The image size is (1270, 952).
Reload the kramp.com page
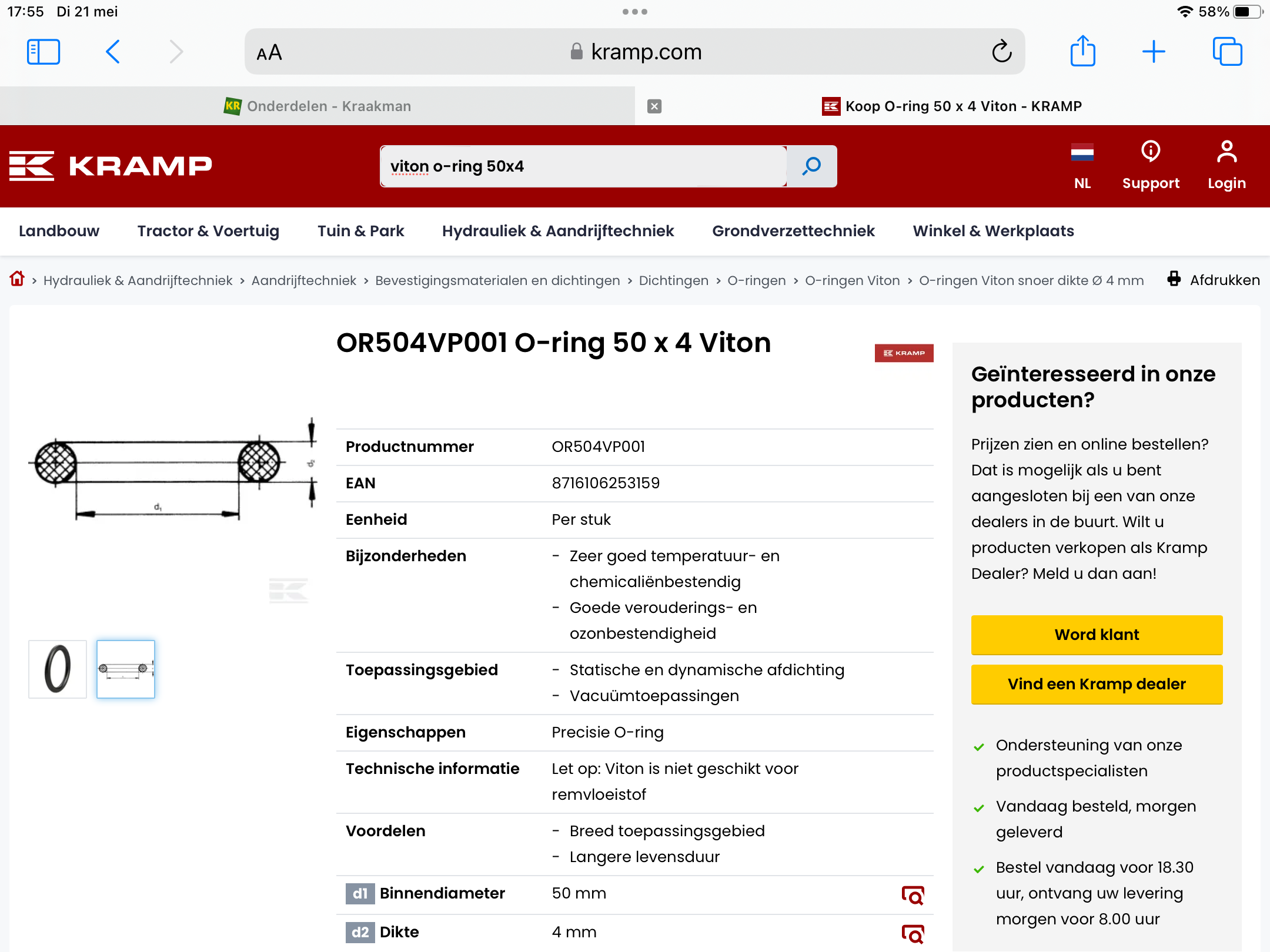(x=1001, y=52)
